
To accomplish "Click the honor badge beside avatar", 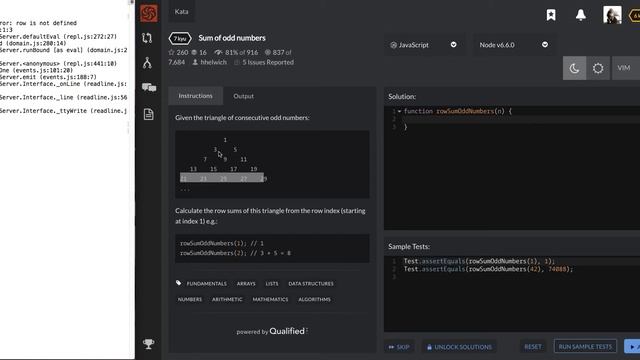I will point(635,16).
